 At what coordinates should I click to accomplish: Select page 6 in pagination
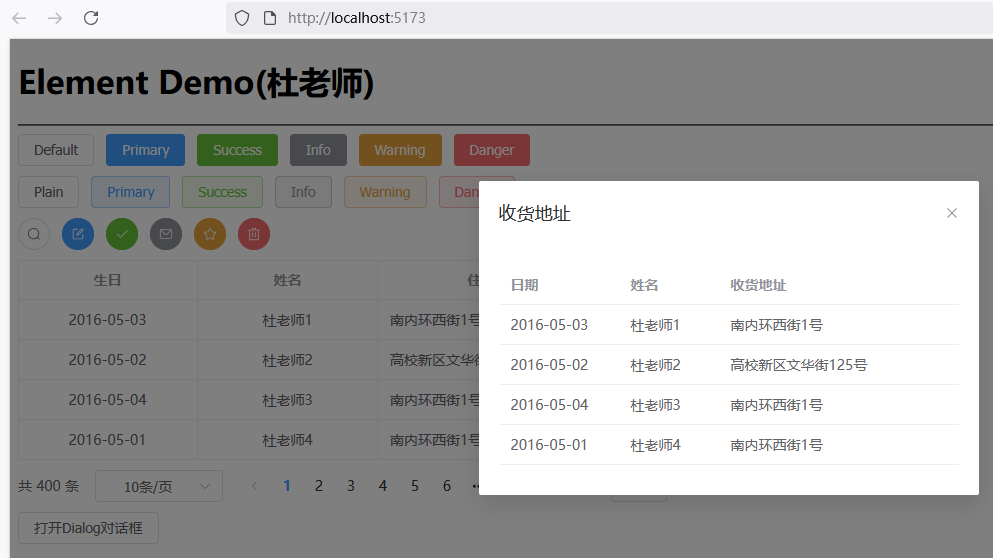pyautogui.click(x=447, y=486)
